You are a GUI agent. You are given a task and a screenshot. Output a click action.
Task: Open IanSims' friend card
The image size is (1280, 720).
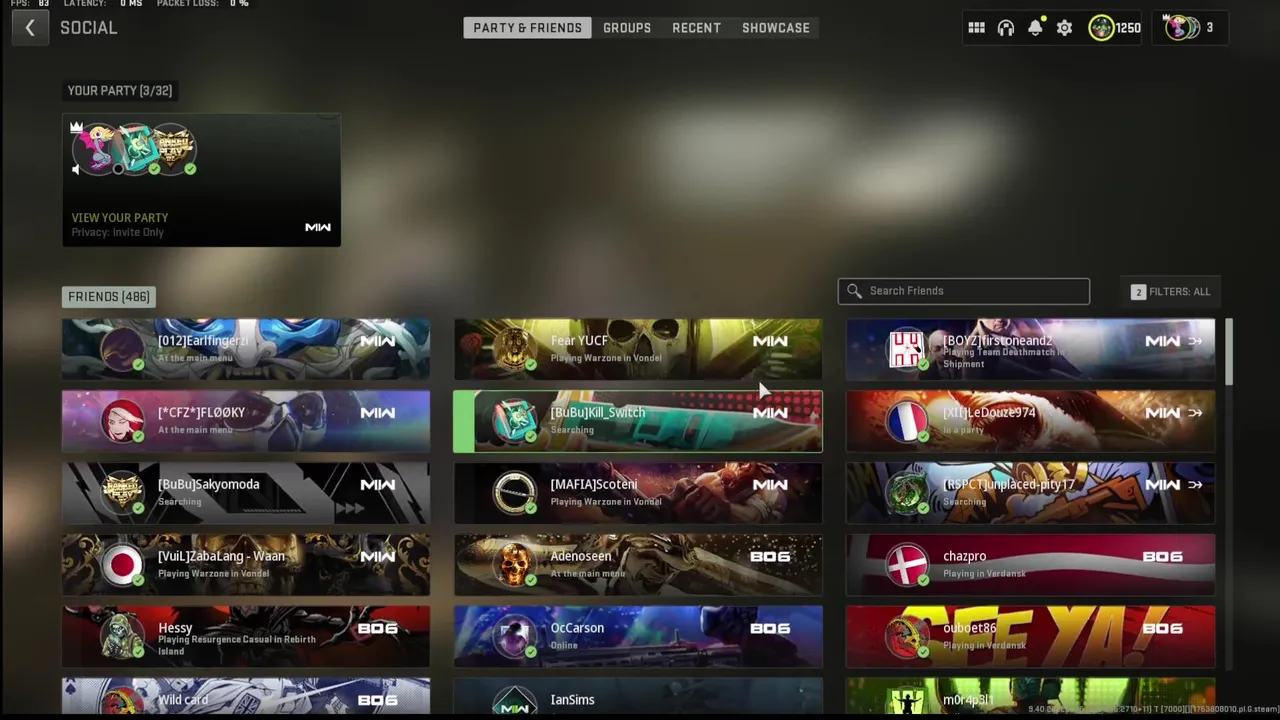point(638,696)
